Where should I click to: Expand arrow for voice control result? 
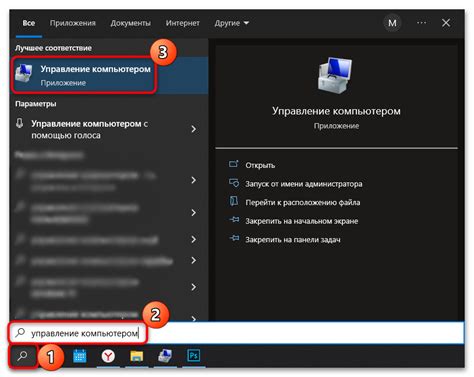click(194, 129)
